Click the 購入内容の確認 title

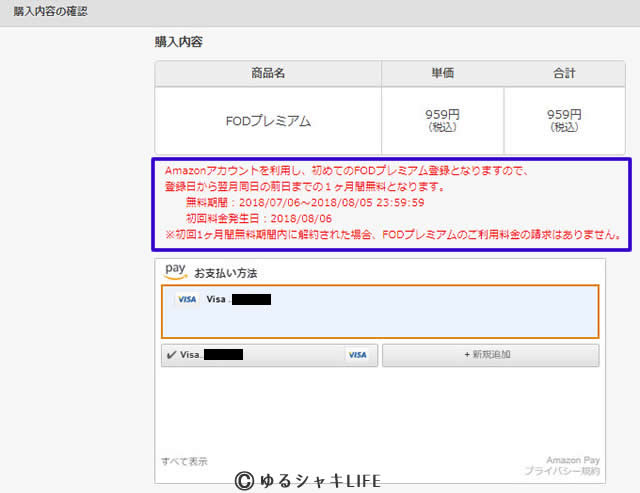[51, 11]
